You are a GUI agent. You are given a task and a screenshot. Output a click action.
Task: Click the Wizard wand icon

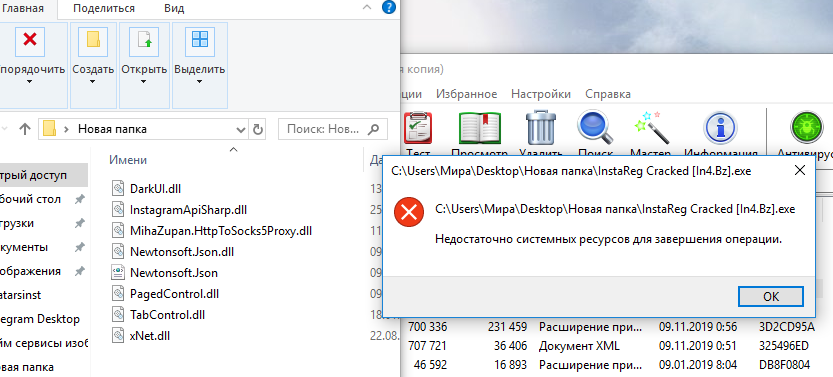click(651, 128)
